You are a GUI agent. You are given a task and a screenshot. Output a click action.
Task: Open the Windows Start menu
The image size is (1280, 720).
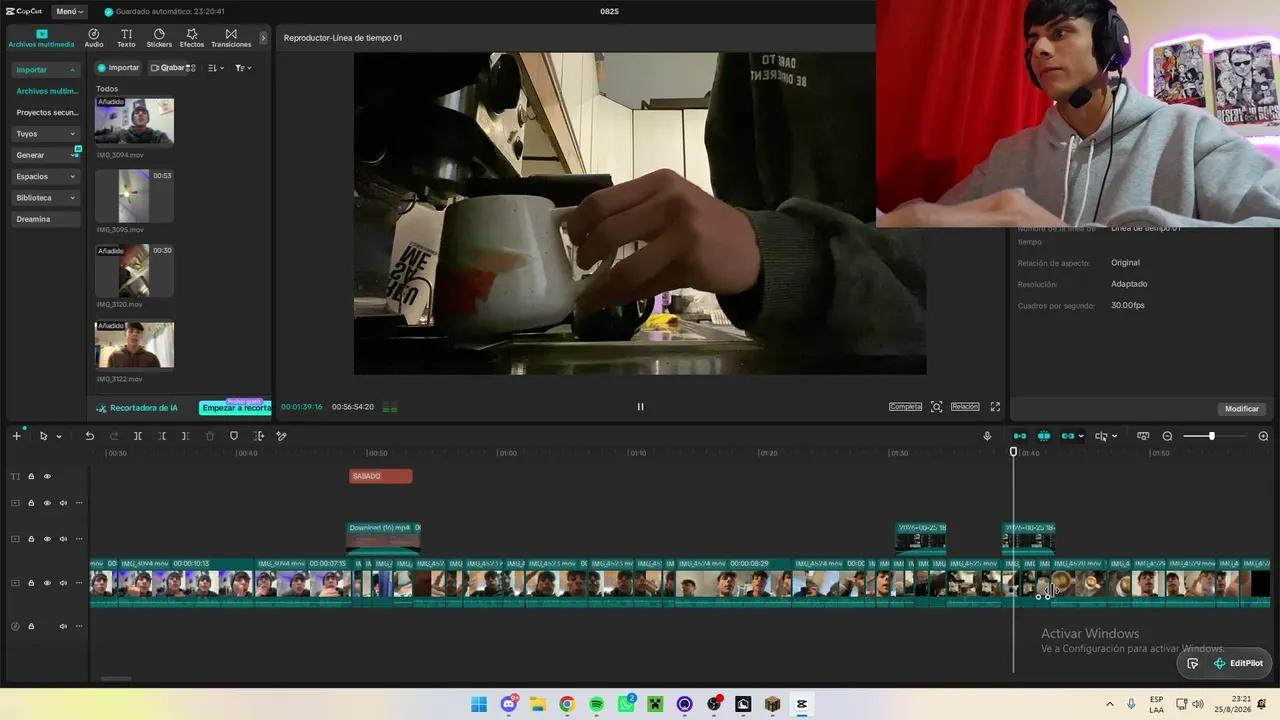(x=479, y=704)
